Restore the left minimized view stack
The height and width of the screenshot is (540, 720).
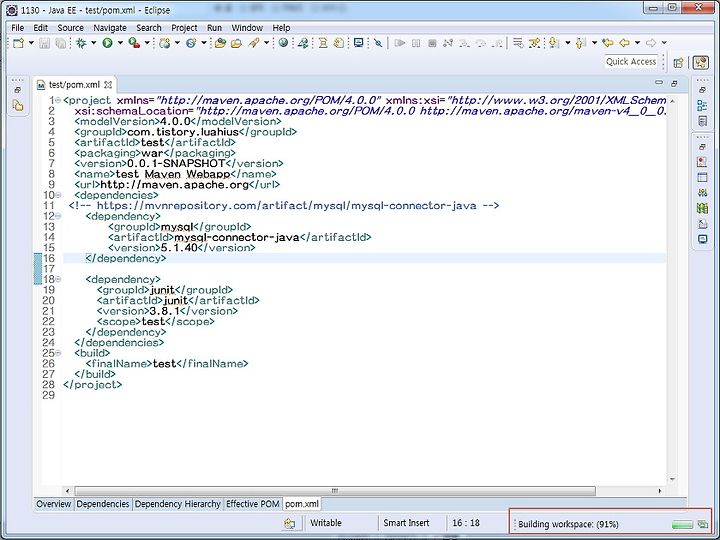pyautogui.click(x=17, y=90)
